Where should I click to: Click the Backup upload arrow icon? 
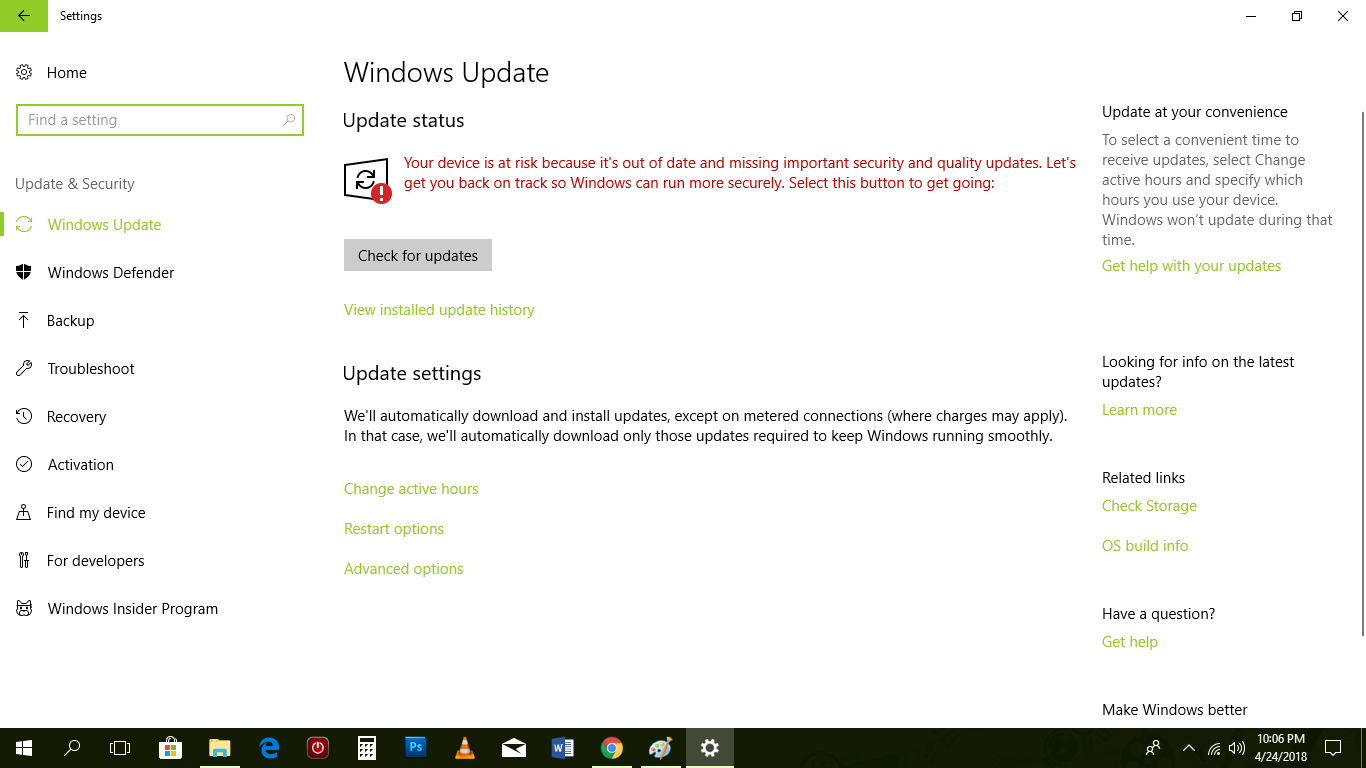(24, 321)
